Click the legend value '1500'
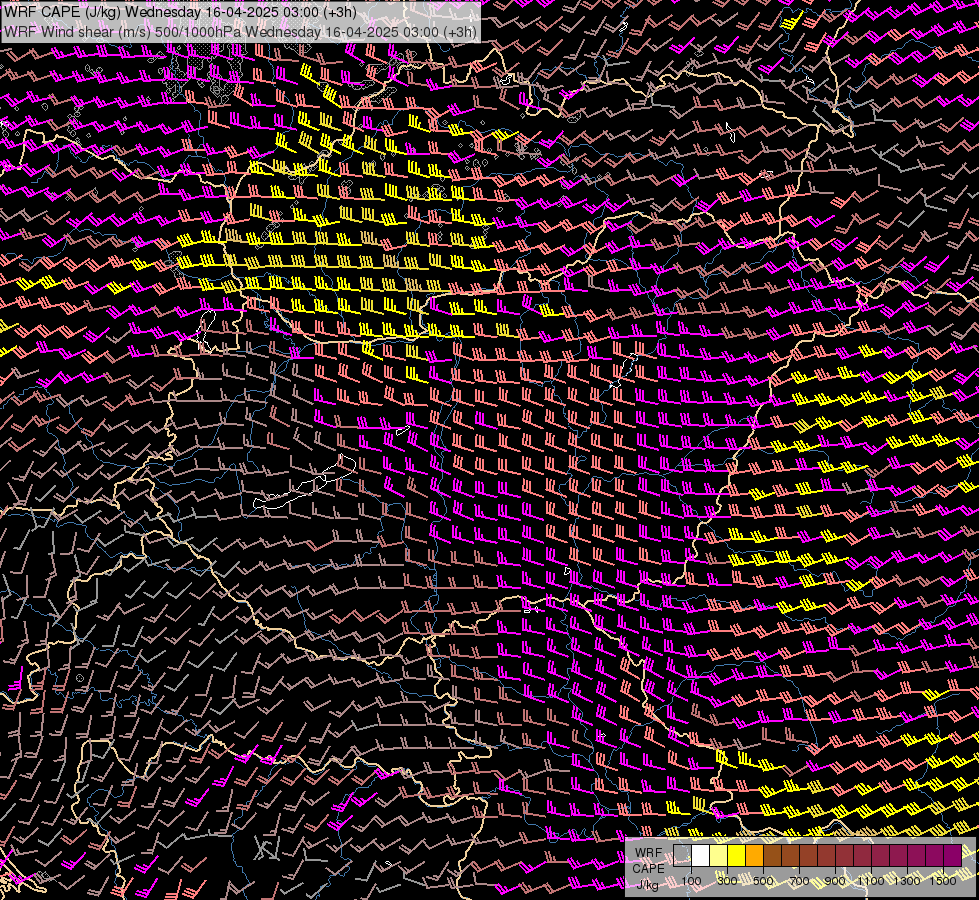 point(943,881)
